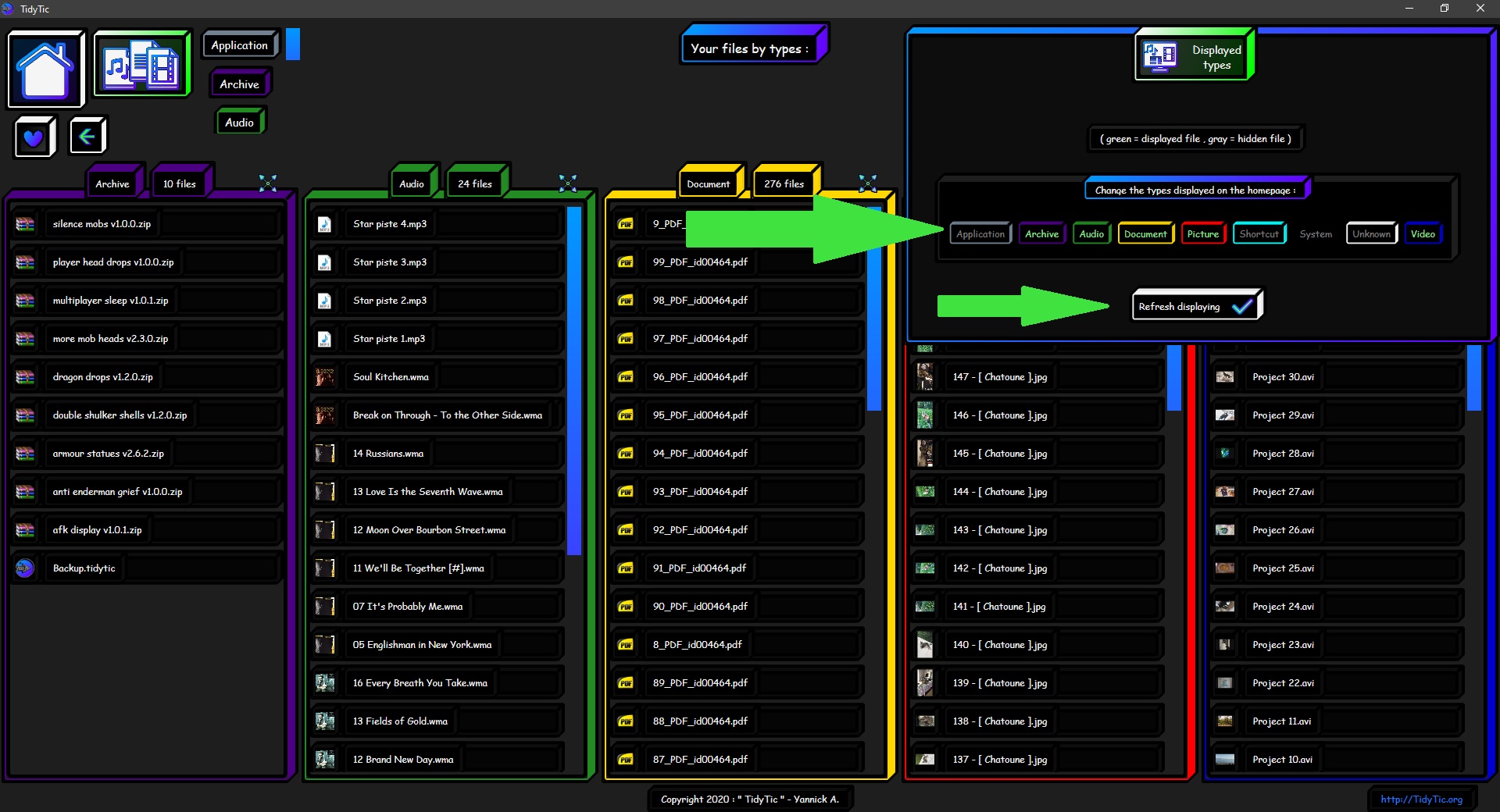This screenshot has width=1500, height=812.
Task: Click the zip icon beside silence mobs v1.0.0.zip
Action: point(25,224)
